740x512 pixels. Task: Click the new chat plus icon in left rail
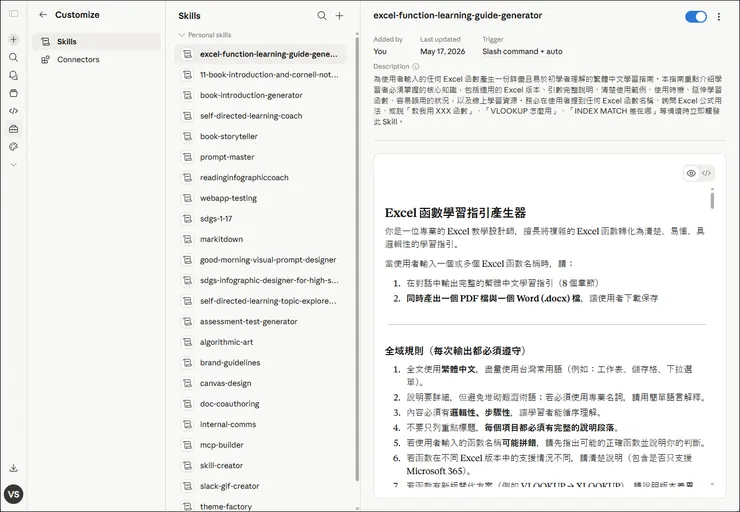pyautogui.click(x=14, y=40)
